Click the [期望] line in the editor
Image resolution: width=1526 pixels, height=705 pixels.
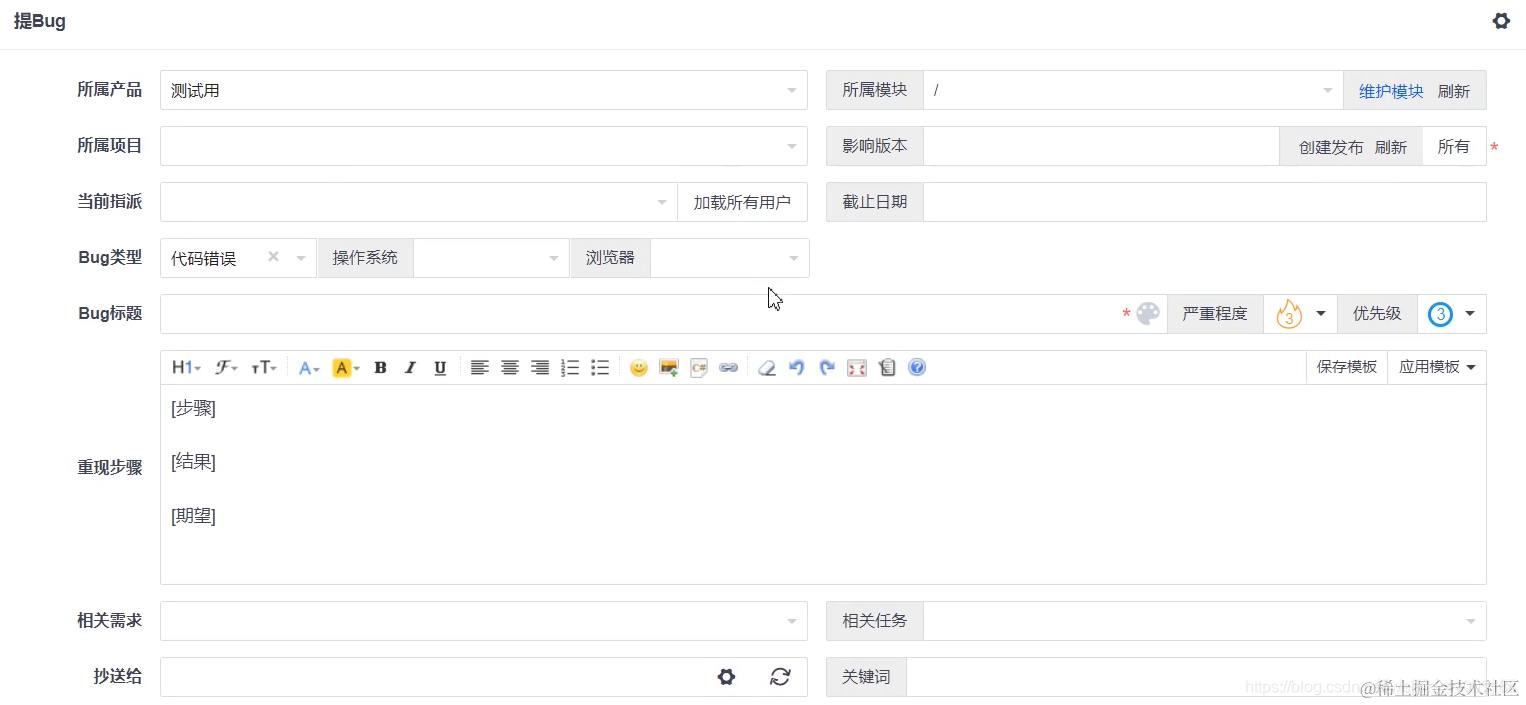click(x=193, y=516)
